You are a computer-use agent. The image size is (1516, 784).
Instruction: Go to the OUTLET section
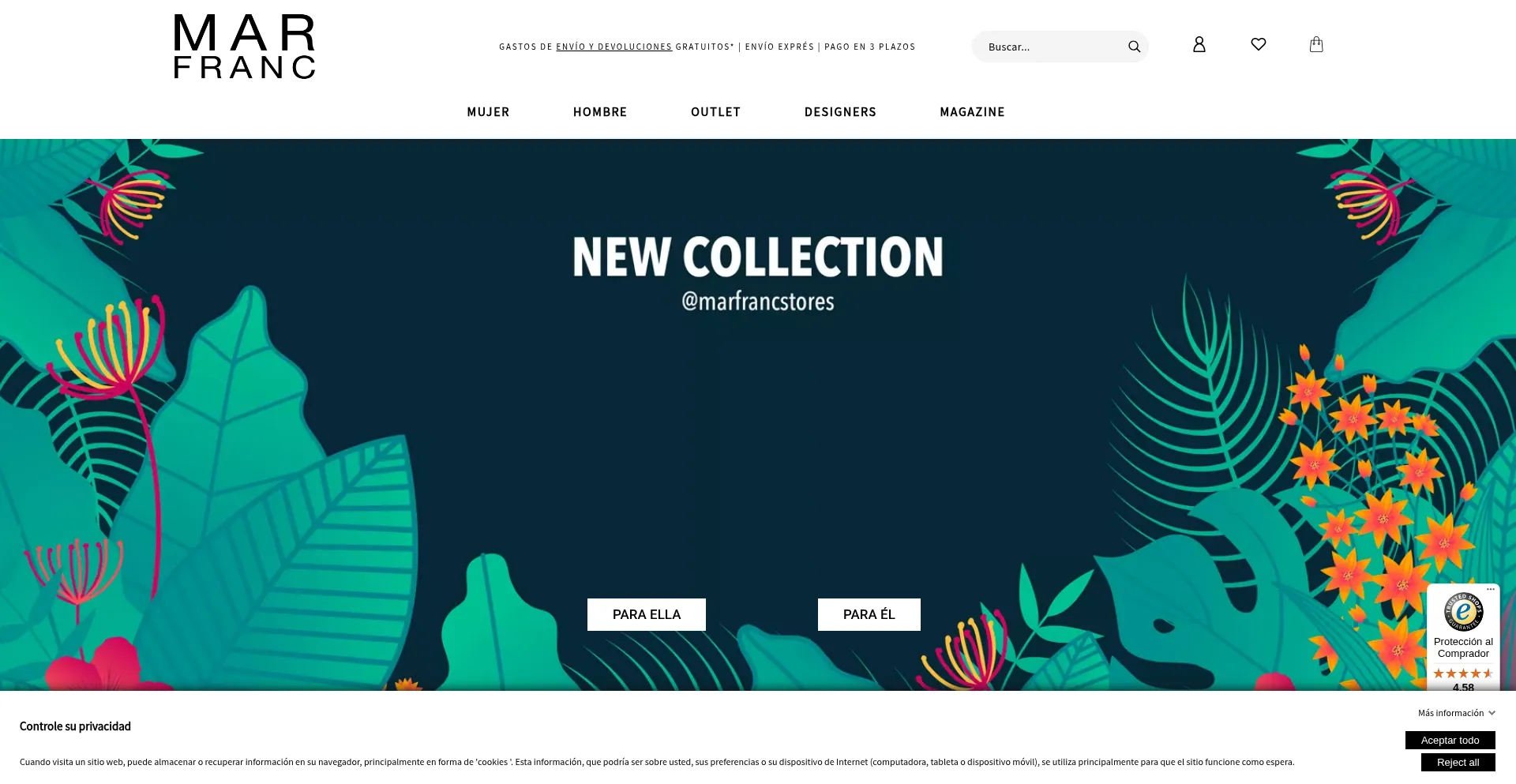tap(715, 112)
